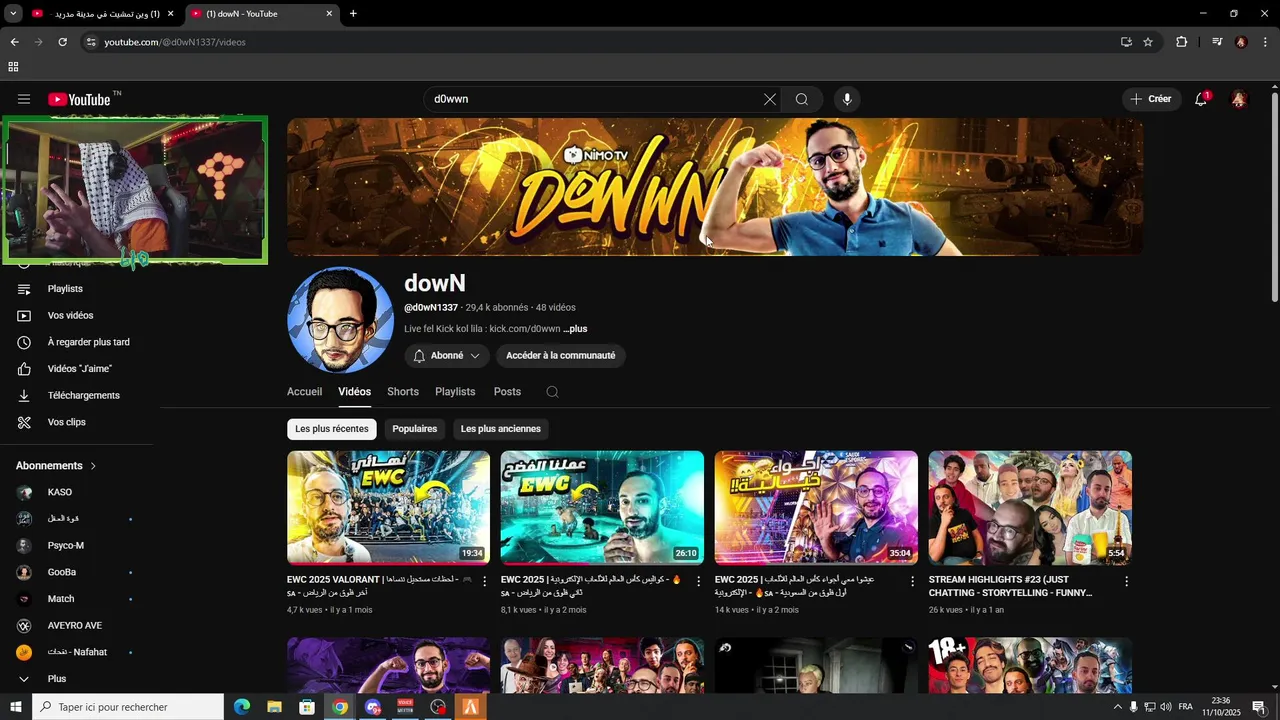Open the Abonné subscription dropdown
The image size is (1280, 720).
point(447,356)
